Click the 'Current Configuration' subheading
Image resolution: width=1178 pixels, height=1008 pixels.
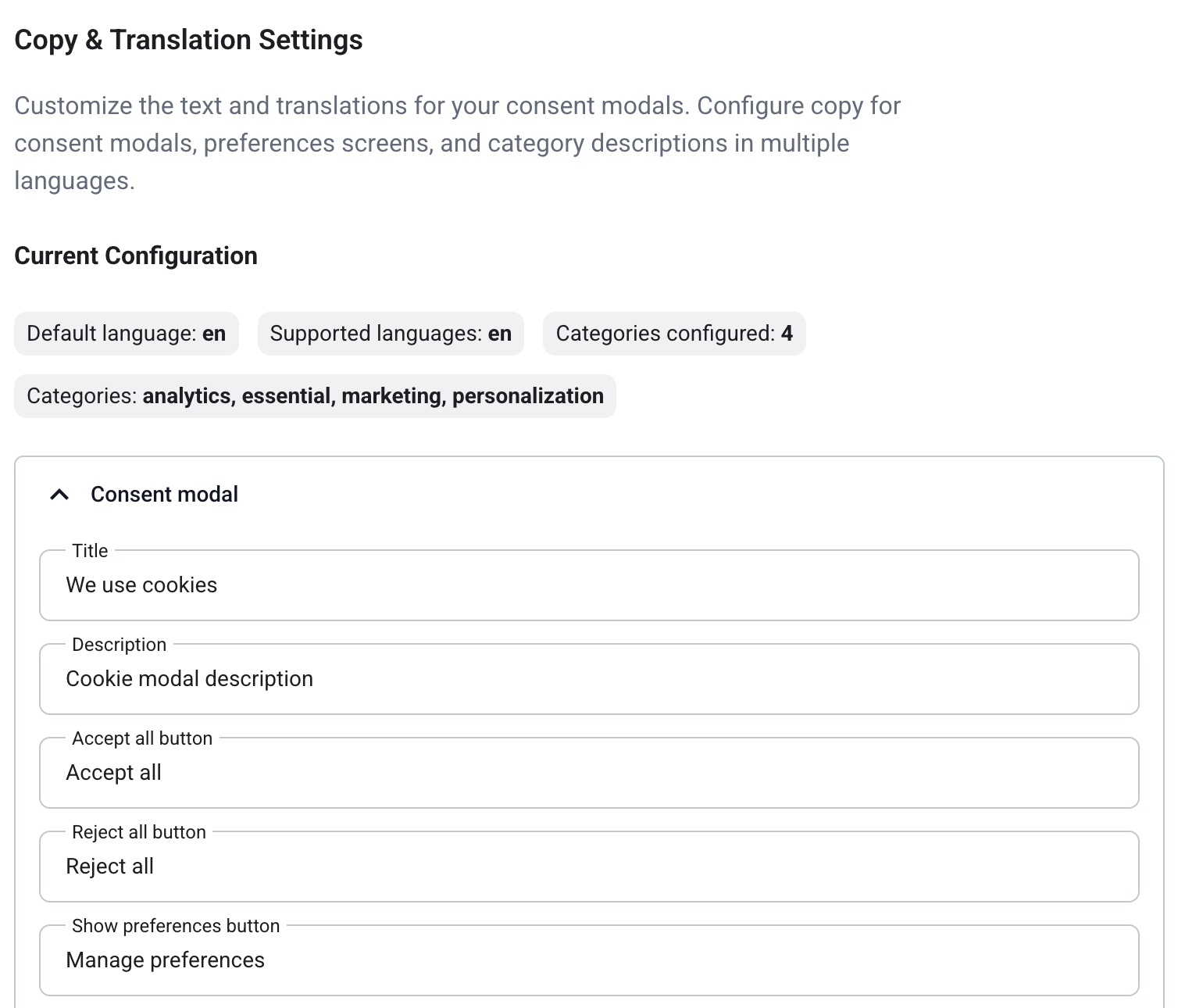tap(136, 256)
